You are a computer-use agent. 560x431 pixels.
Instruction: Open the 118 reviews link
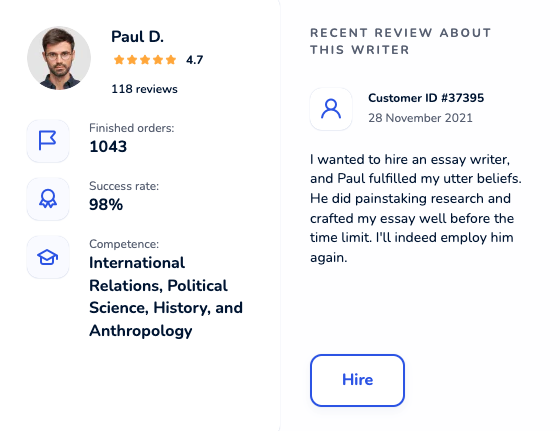click(x=144, y=89)
